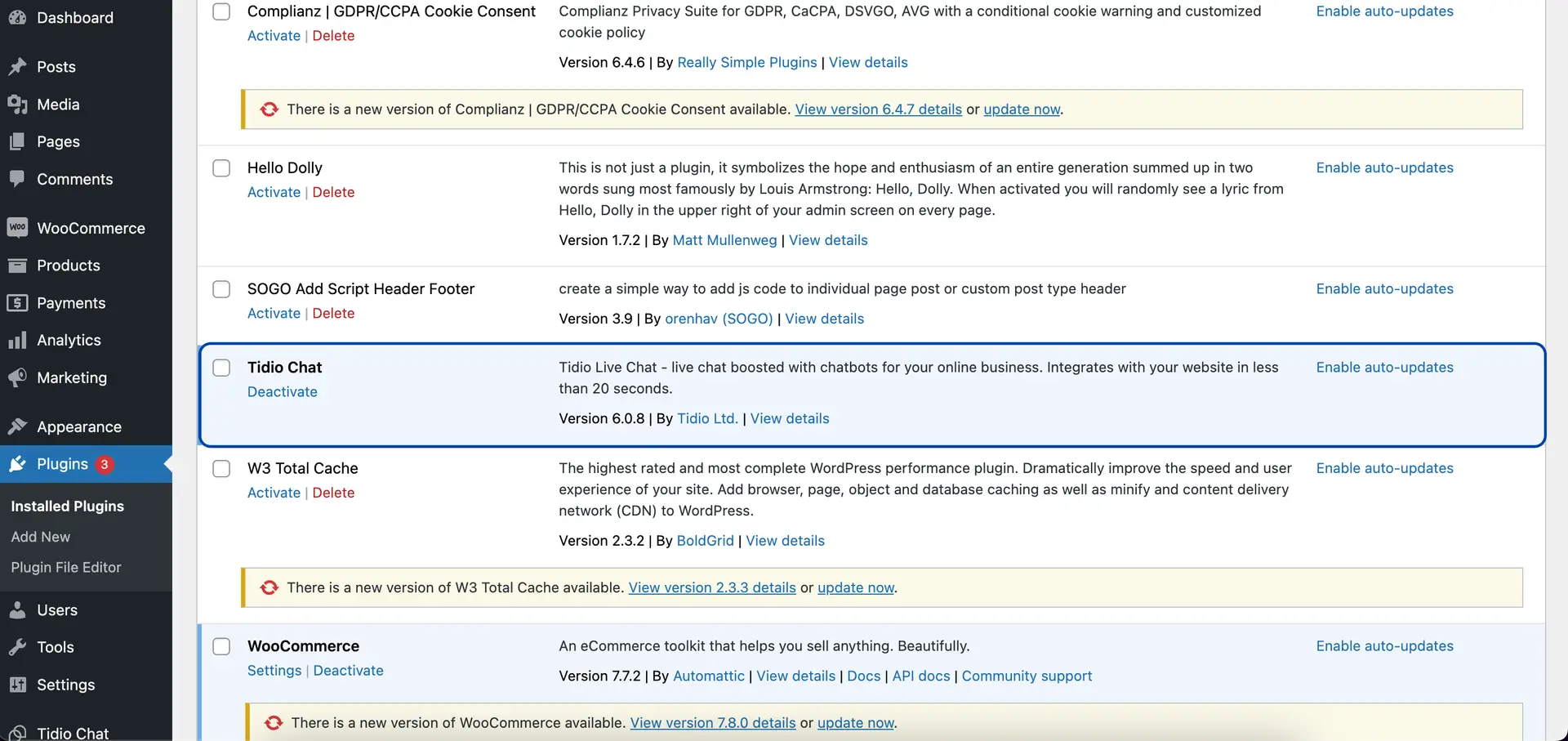This screenshot has width=1568, height=741.
Task: Enable auto-updates for Tidio Chat
Action: (1385, 367)
